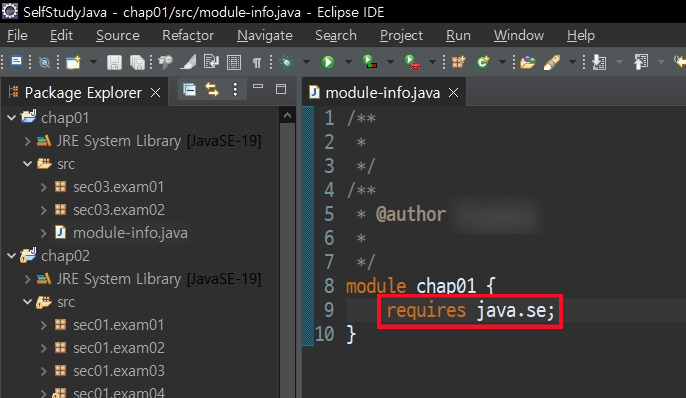
Task: Open the Refactor menu
Action: click(188, 35)
